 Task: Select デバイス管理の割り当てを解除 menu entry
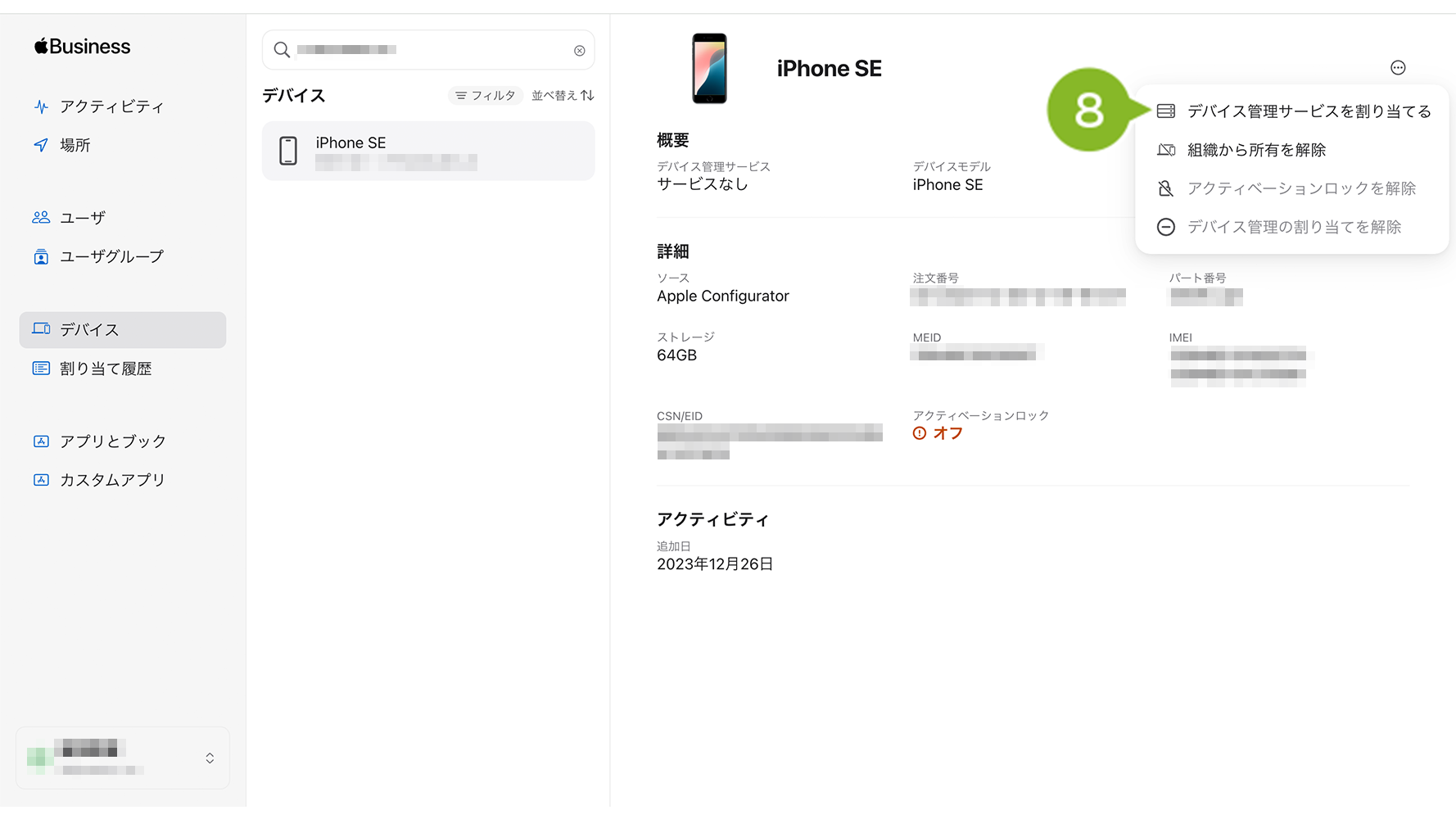1292,227
